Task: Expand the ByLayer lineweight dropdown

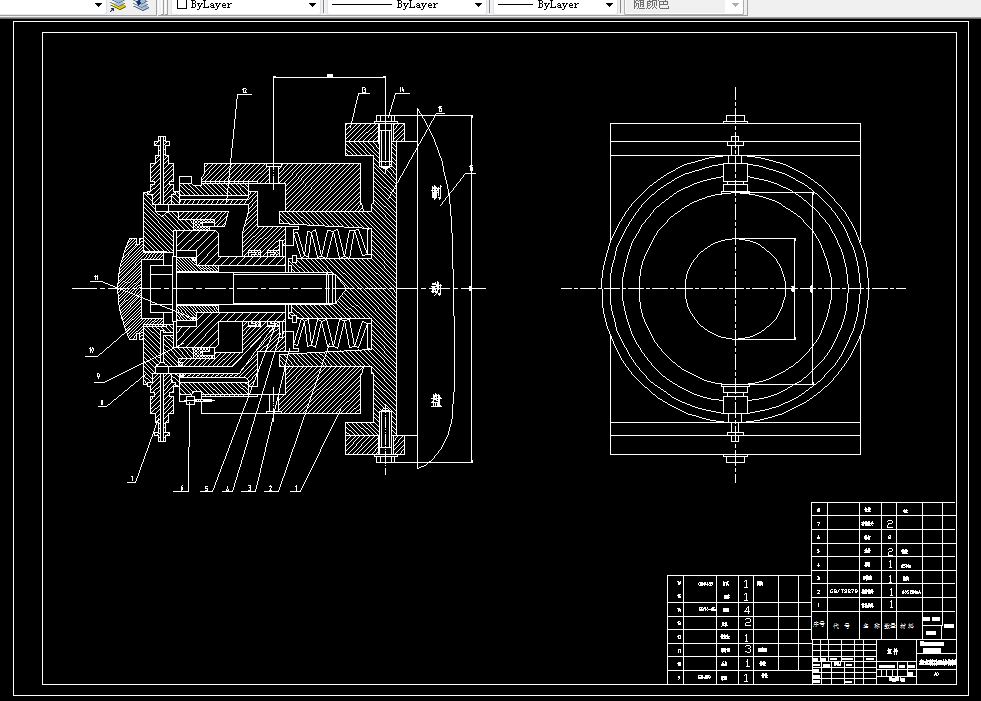Action: pyautogui.click(x=609, y=5)
